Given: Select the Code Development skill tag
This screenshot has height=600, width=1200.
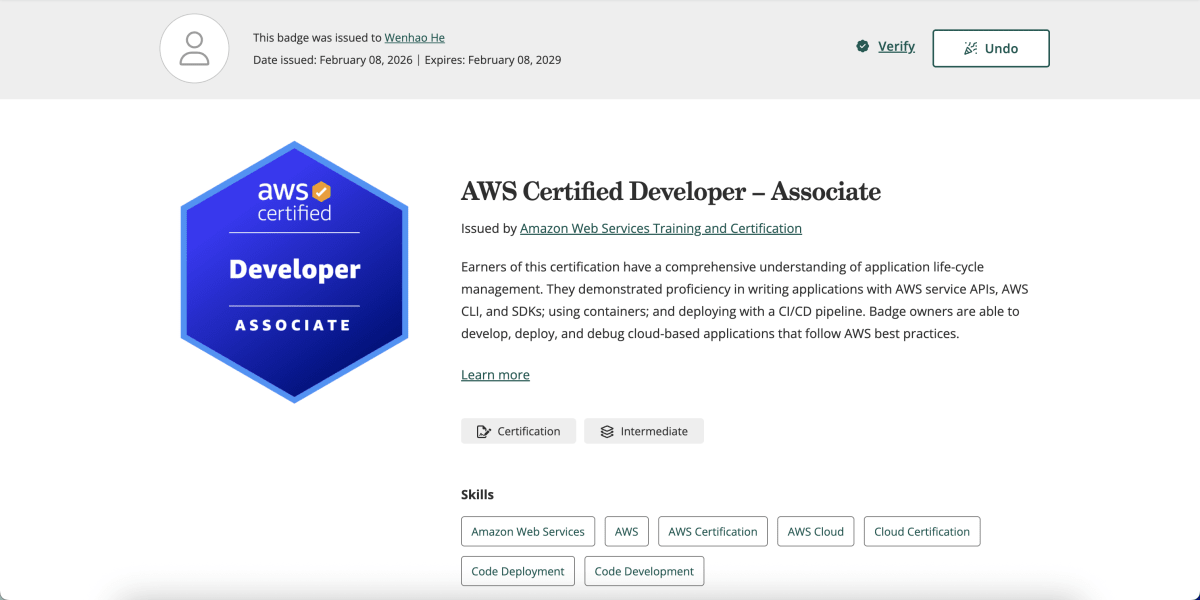Looking at the screenshot, I should (644, 571).
